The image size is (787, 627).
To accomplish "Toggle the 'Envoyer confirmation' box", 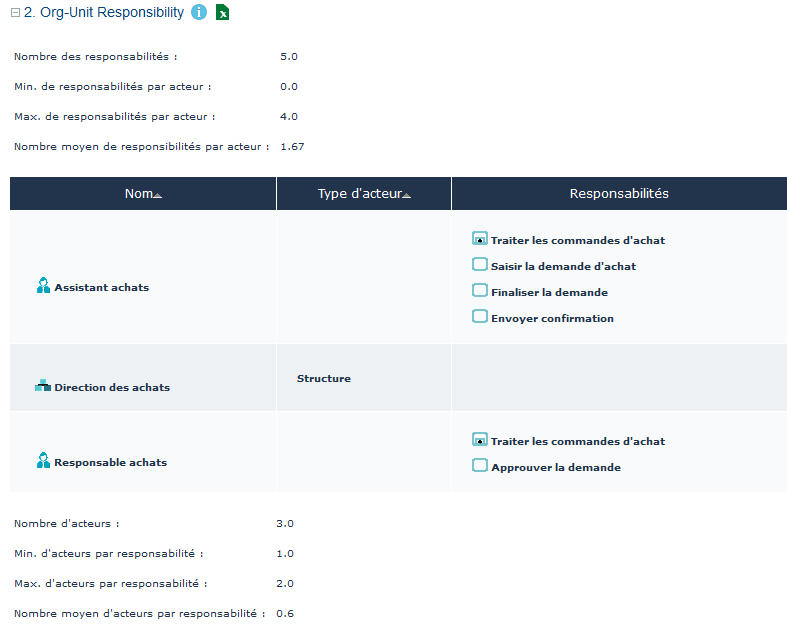I will pos(480,317).
